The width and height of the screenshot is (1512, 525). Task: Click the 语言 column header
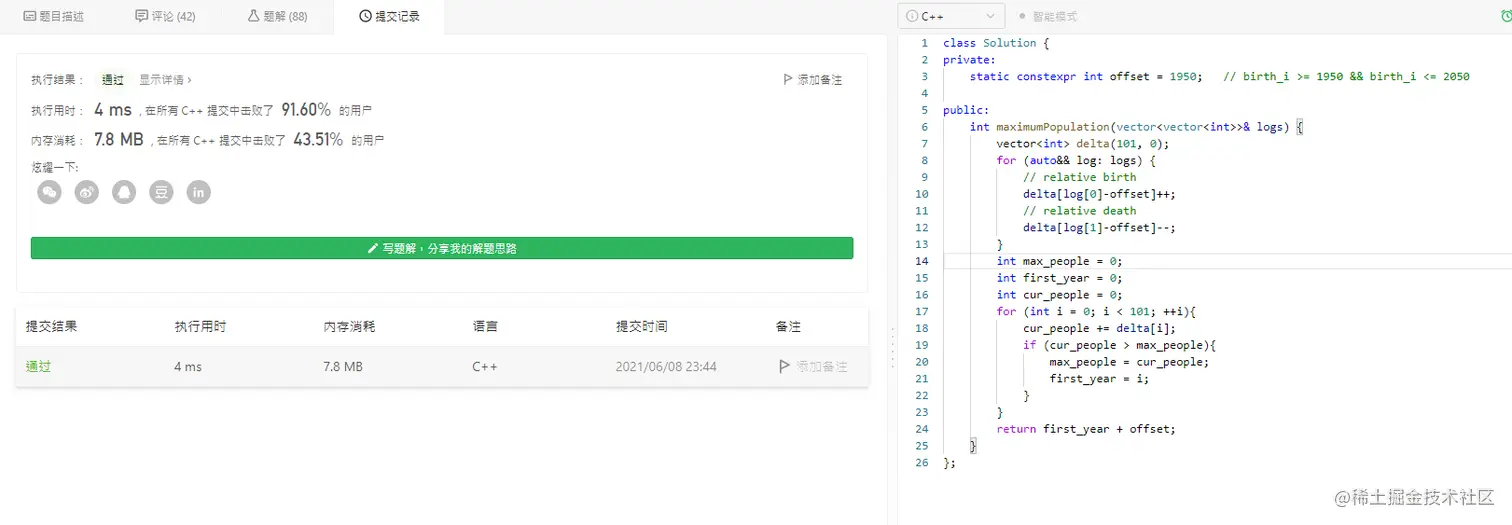point(485,327)
